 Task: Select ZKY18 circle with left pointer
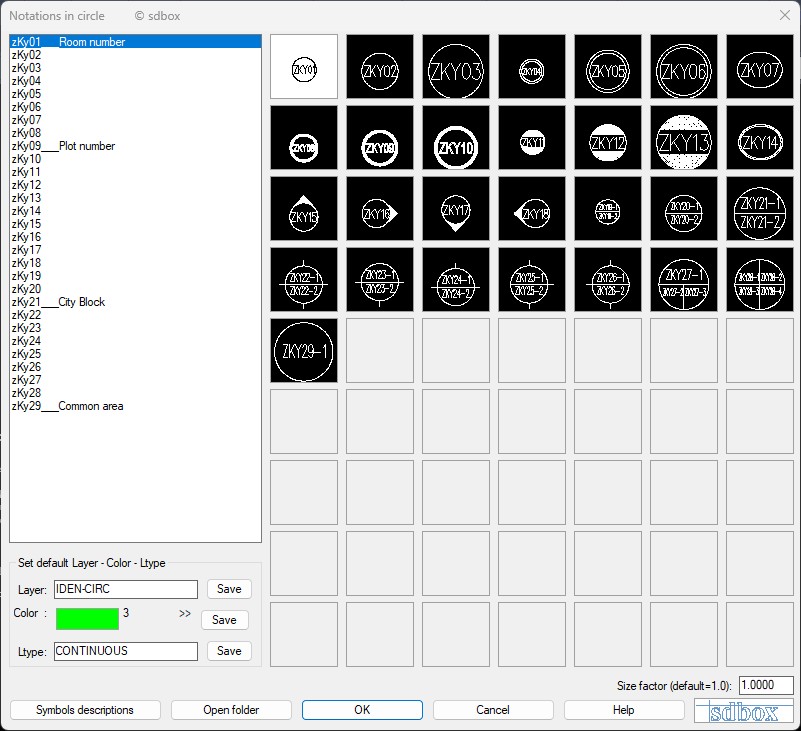tap(532, 208)
